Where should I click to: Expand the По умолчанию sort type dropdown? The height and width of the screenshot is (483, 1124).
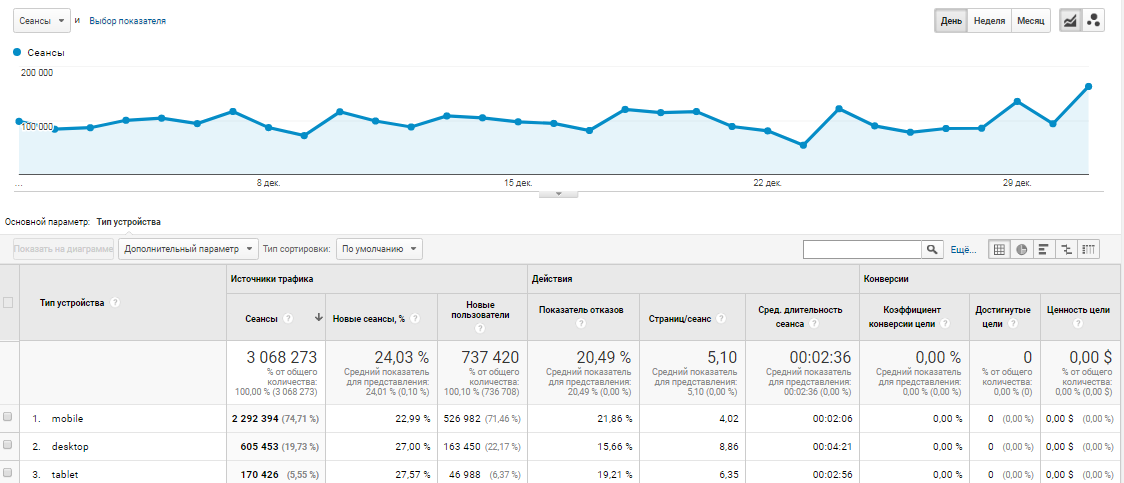(379, 248)
